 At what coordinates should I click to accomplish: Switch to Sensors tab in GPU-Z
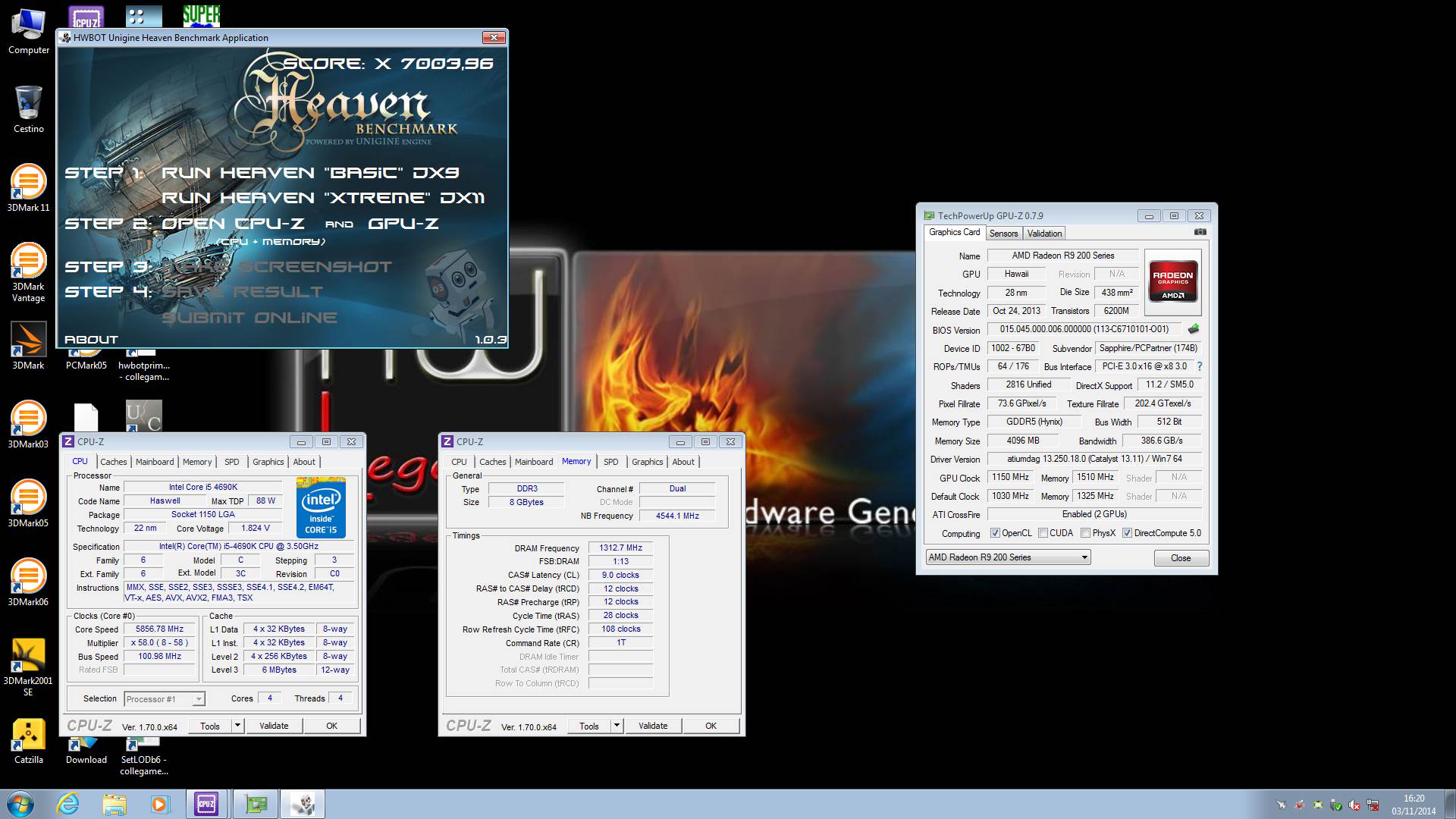(x=1003, y=234)
